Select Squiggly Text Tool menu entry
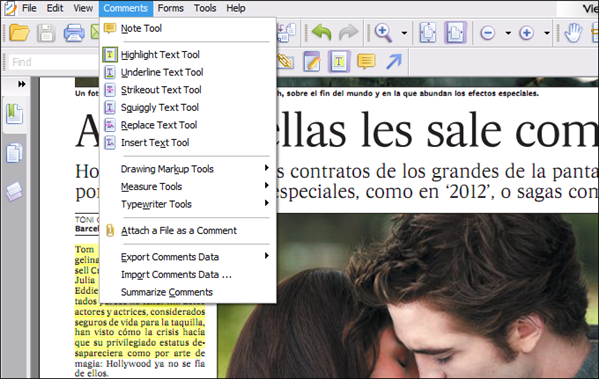599x379 pixels. (187, 107)
